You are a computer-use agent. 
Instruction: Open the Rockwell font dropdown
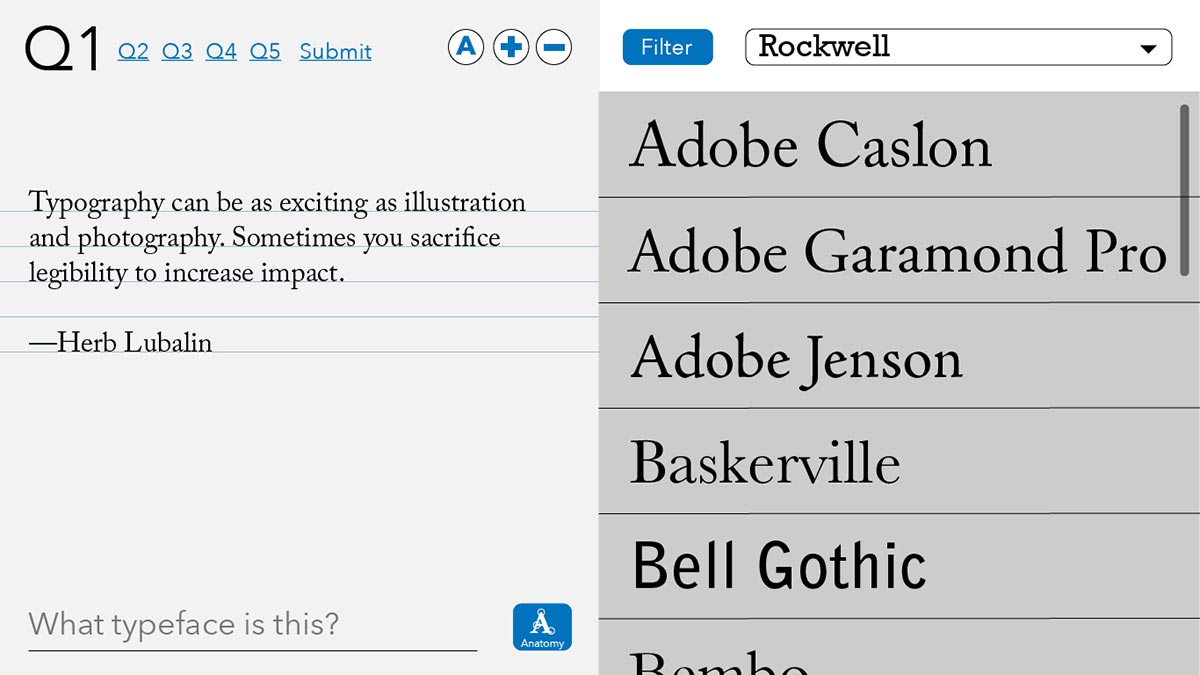pyautogui.click(x=958, y=47)
